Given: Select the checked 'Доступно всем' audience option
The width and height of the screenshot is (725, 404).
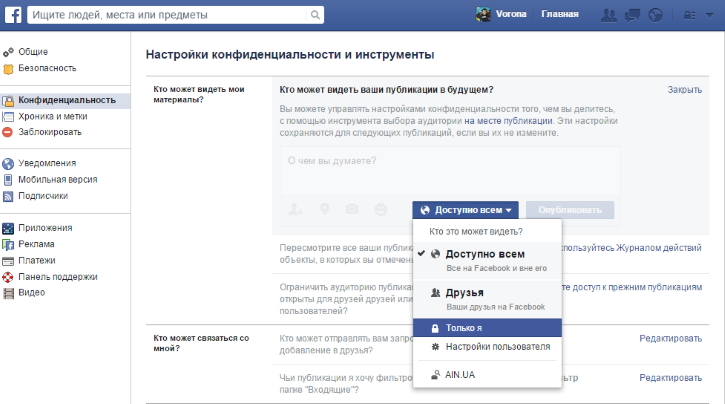Looking at the screenshot, I should click(x=486, y=260).
